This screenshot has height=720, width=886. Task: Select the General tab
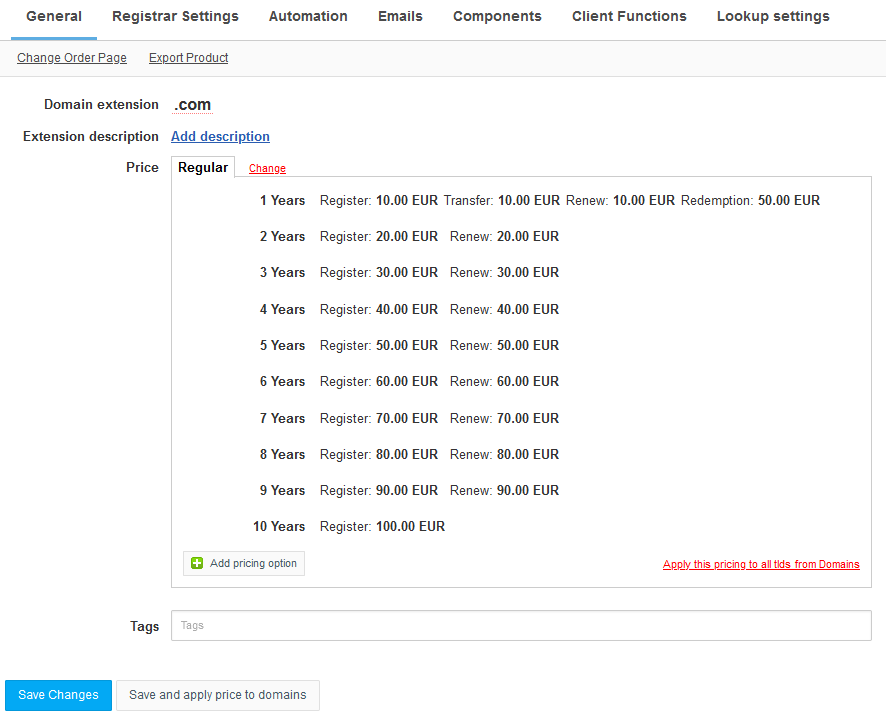[54, 16]
